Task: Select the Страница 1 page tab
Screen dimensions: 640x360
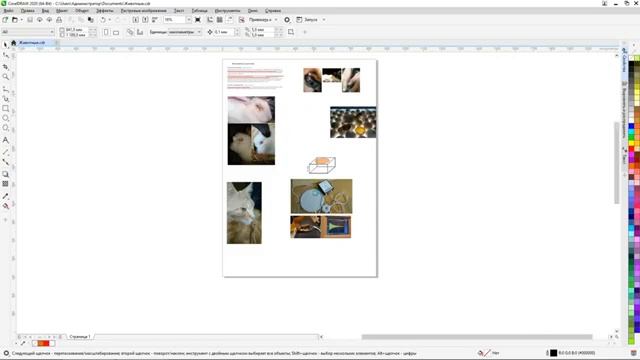Action: coord(80,337)
